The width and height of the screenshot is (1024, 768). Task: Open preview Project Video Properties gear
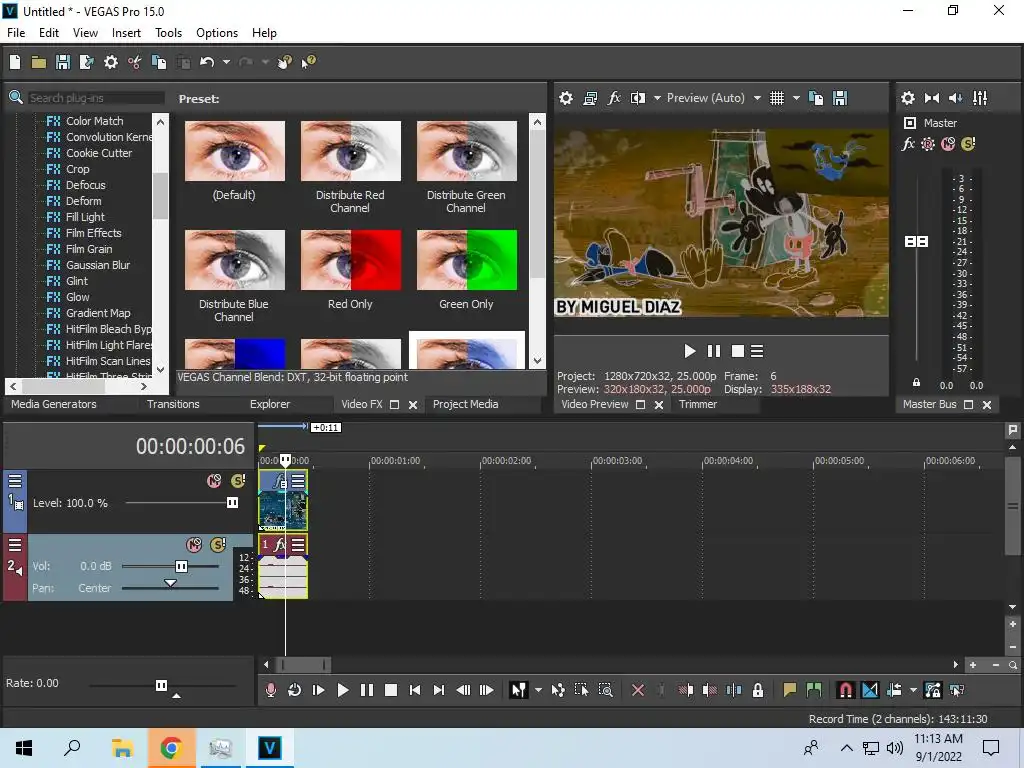tap(566, 98)
